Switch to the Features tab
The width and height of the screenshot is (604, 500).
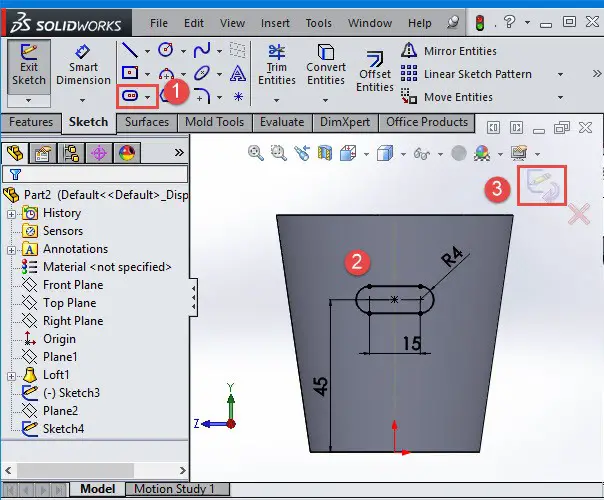pyautogui.click(x=31, y=122)
